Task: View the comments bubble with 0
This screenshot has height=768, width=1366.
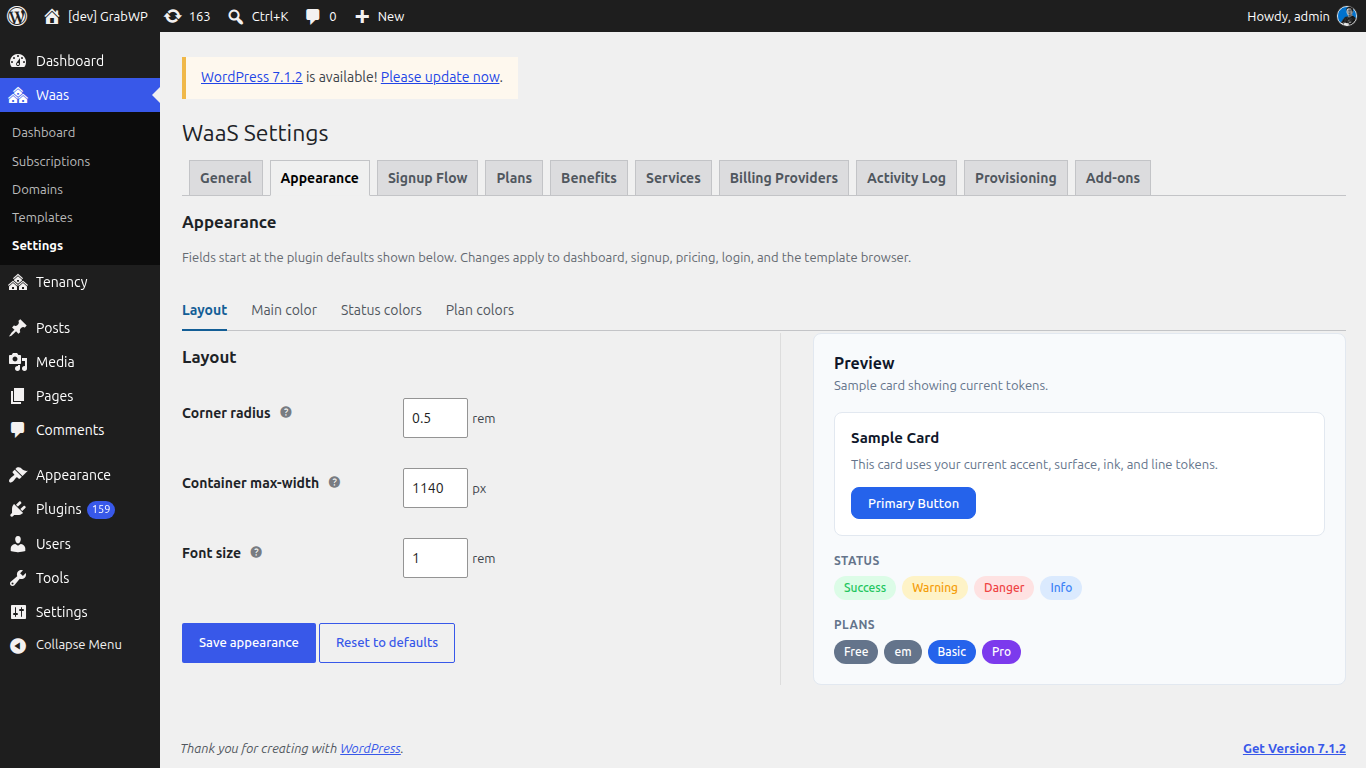Action: (321, 16)
